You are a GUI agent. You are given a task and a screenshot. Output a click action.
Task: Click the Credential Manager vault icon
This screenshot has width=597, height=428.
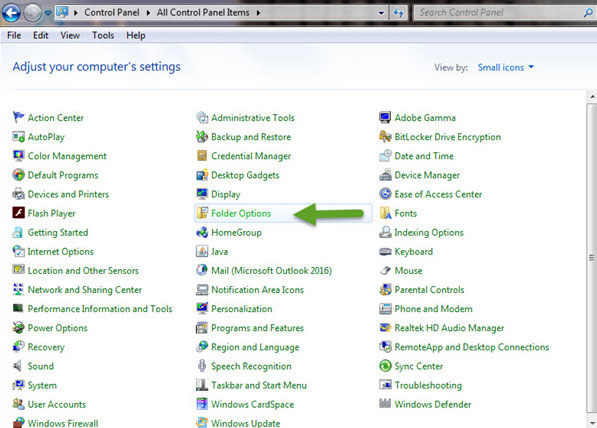coord(202,155)
